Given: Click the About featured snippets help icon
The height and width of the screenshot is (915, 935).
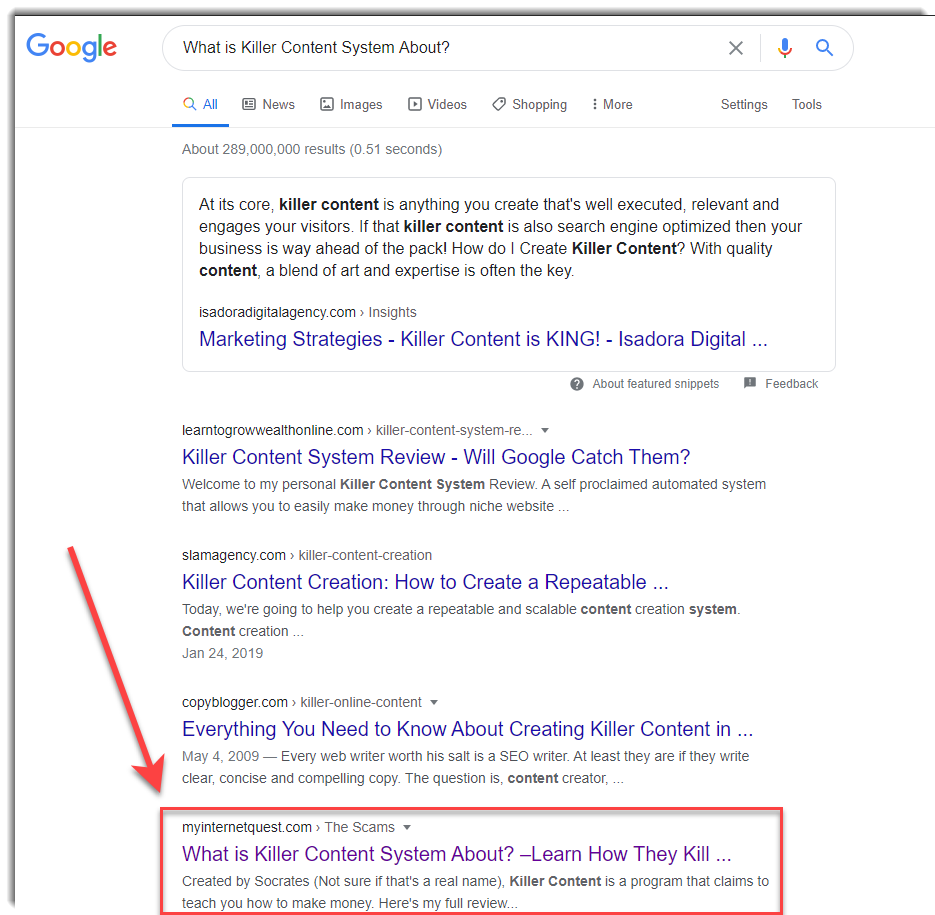Looking at the screenshot, I should click(x=577, y=384).
